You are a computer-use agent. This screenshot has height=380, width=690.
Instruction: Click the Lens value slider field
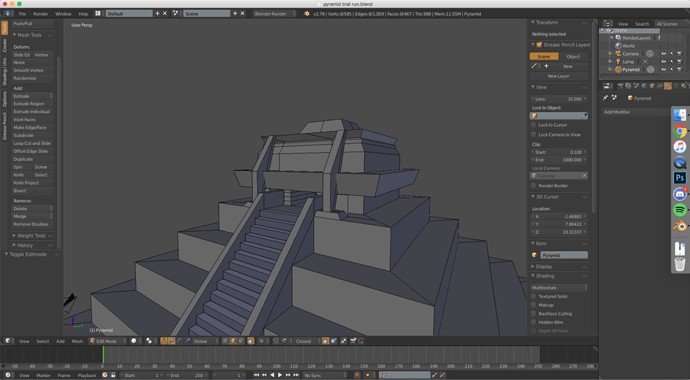pyautogui.click(x=558, y=99)
